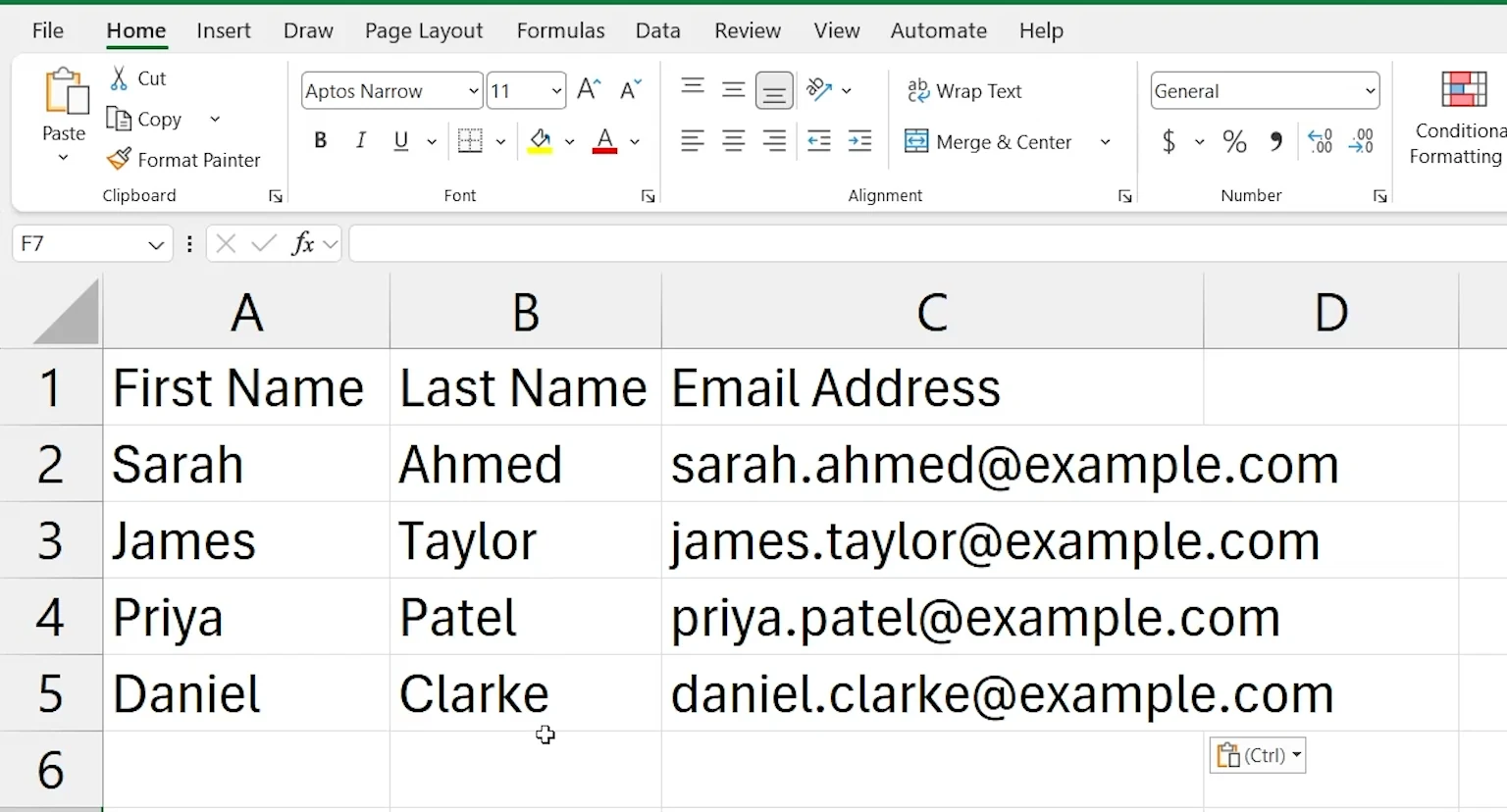The image size is (1507, 812).
Task: Click Merge & Center
Action: tap(988, 142)
